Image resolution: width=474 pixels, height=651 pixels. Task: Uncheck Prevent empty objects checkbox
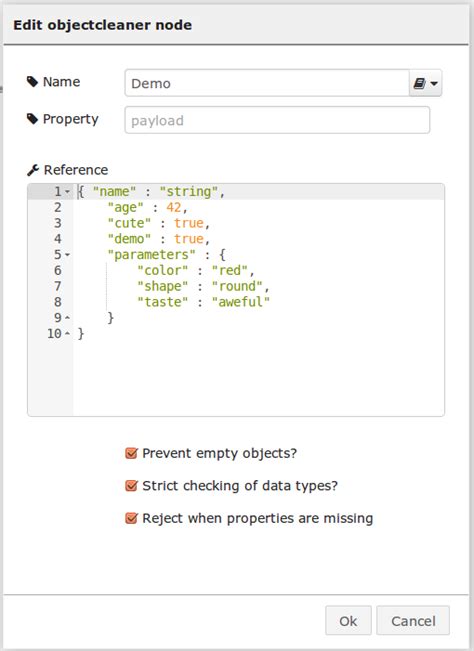click(131, 453)
